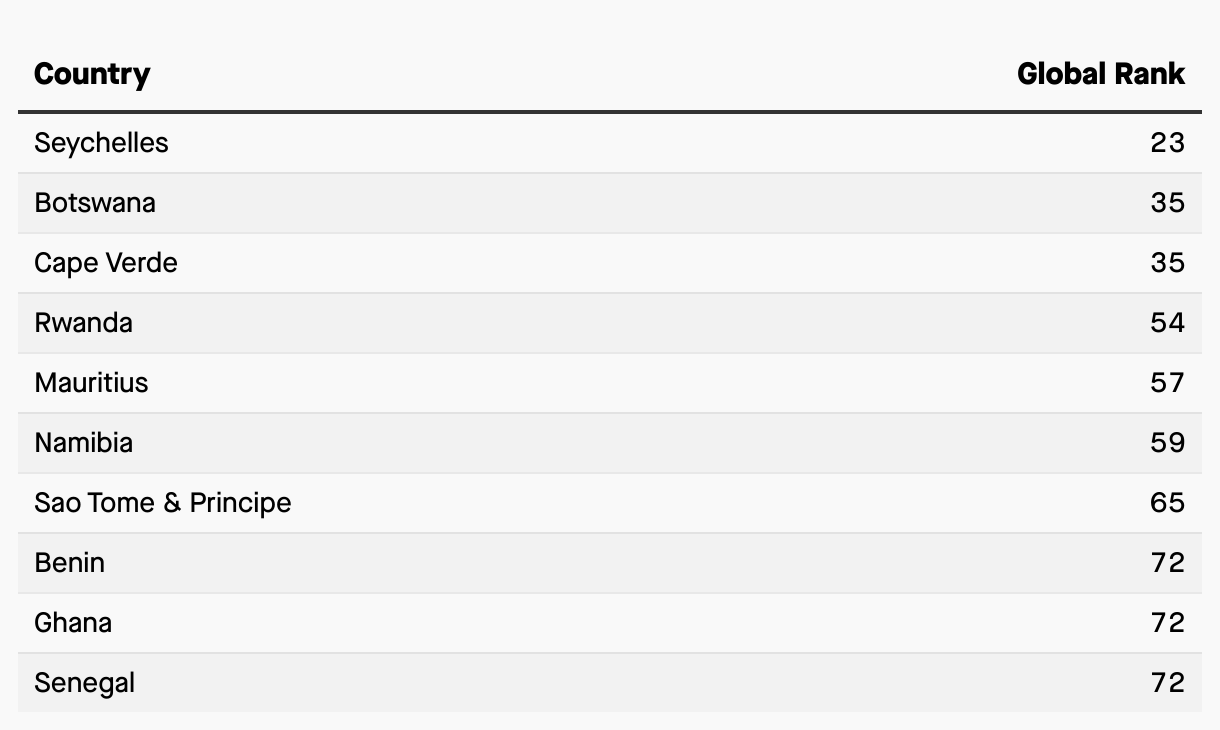Click Sao Tome & Principe cell
This screenshot has height=730, width=1220.
click(163, 503)
